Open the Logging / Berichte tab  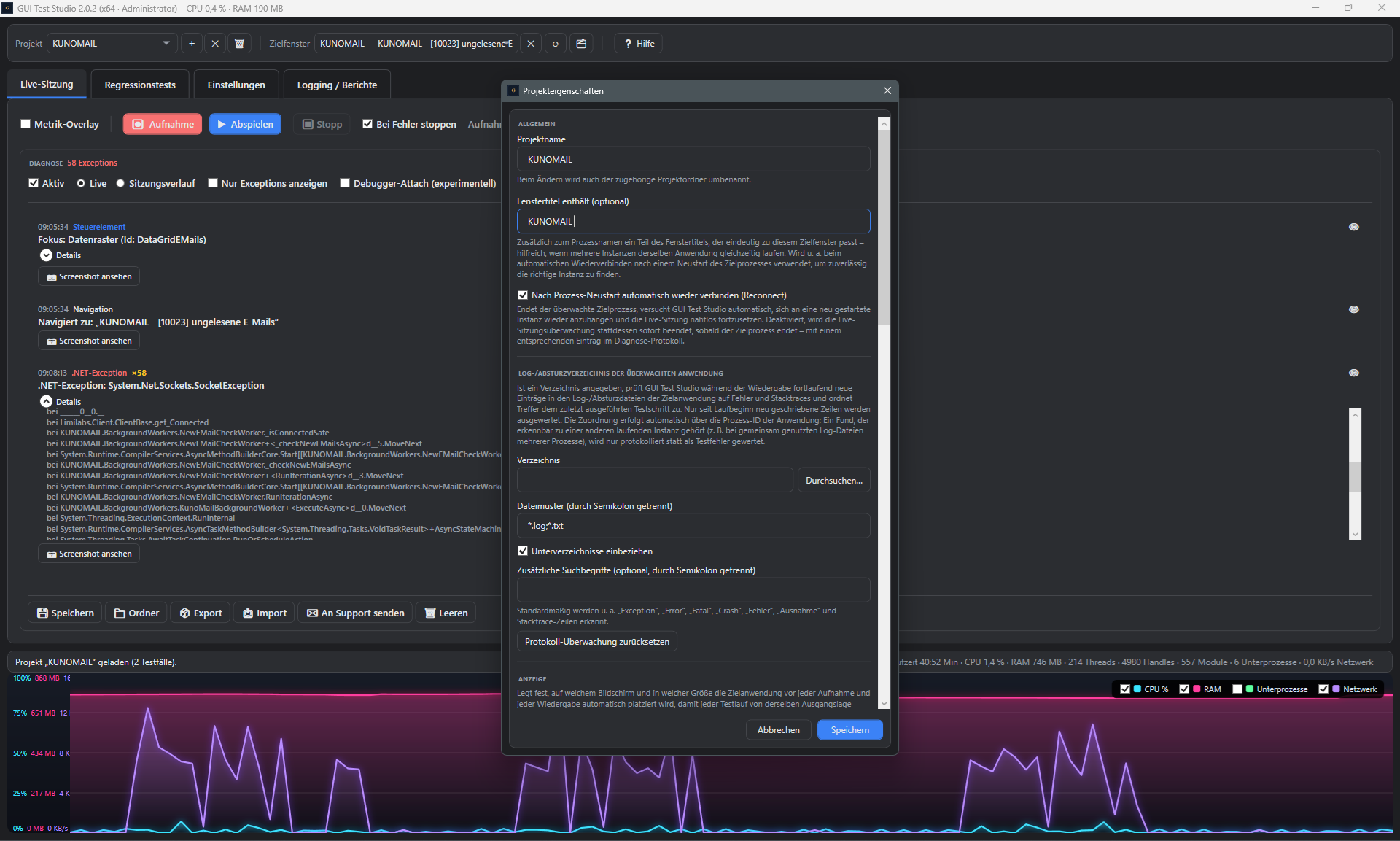[x=337, y=85]
